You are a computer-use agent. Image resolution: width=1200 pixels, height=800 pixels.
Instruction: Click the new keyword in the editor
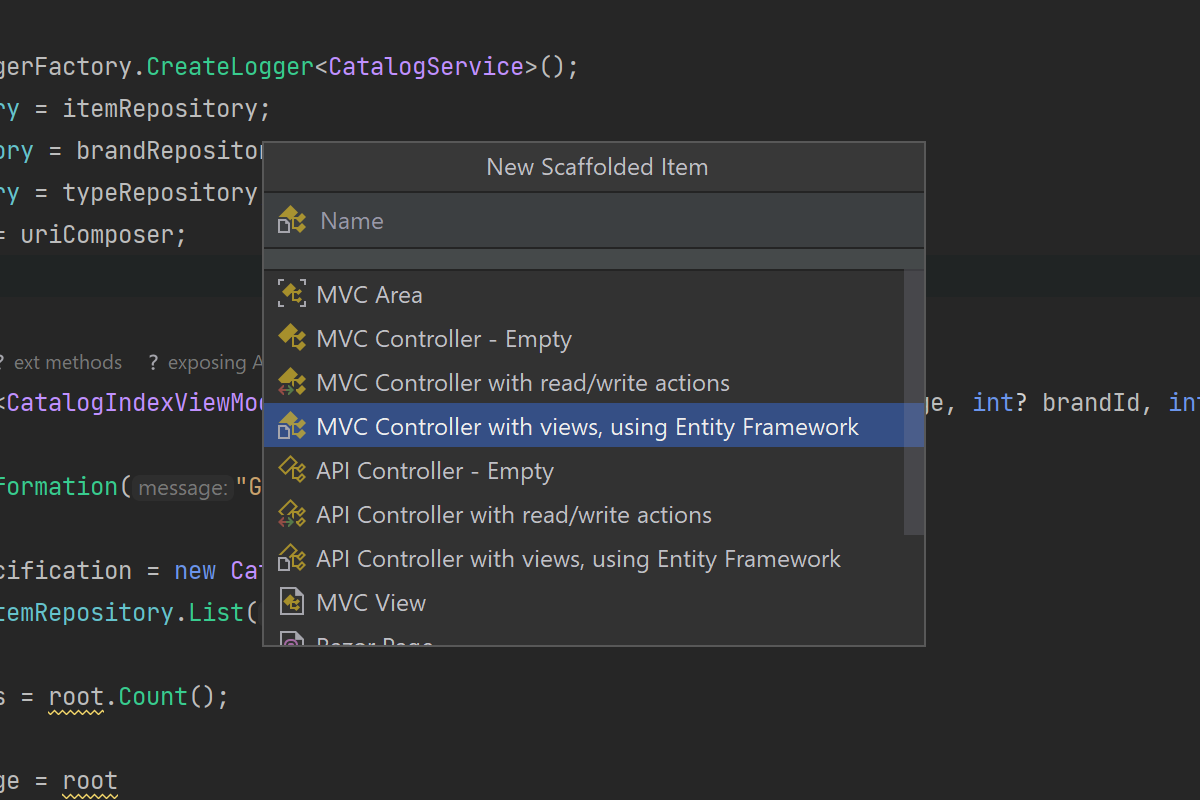195,570
